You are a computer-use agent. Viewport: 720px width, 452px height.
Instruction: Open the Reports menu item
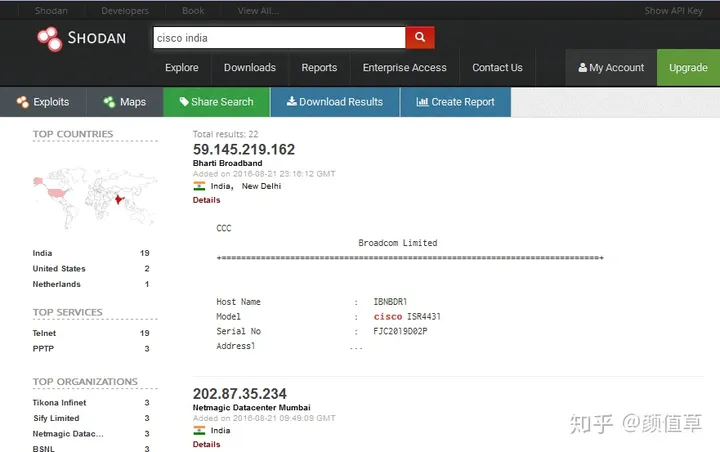point(319,68)
